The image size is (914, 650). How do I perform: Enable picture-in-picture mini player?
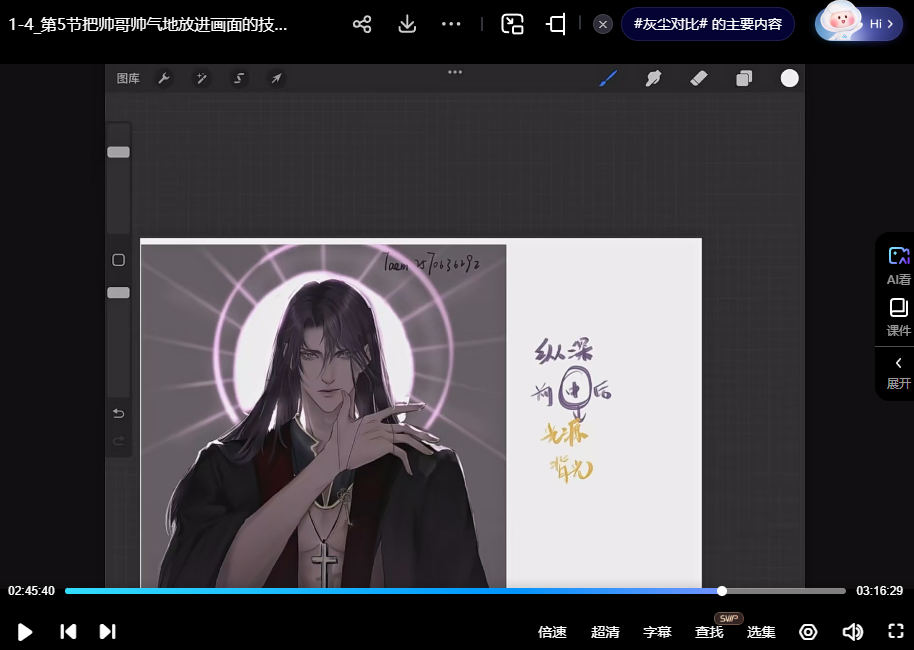(x=513, y=24)
